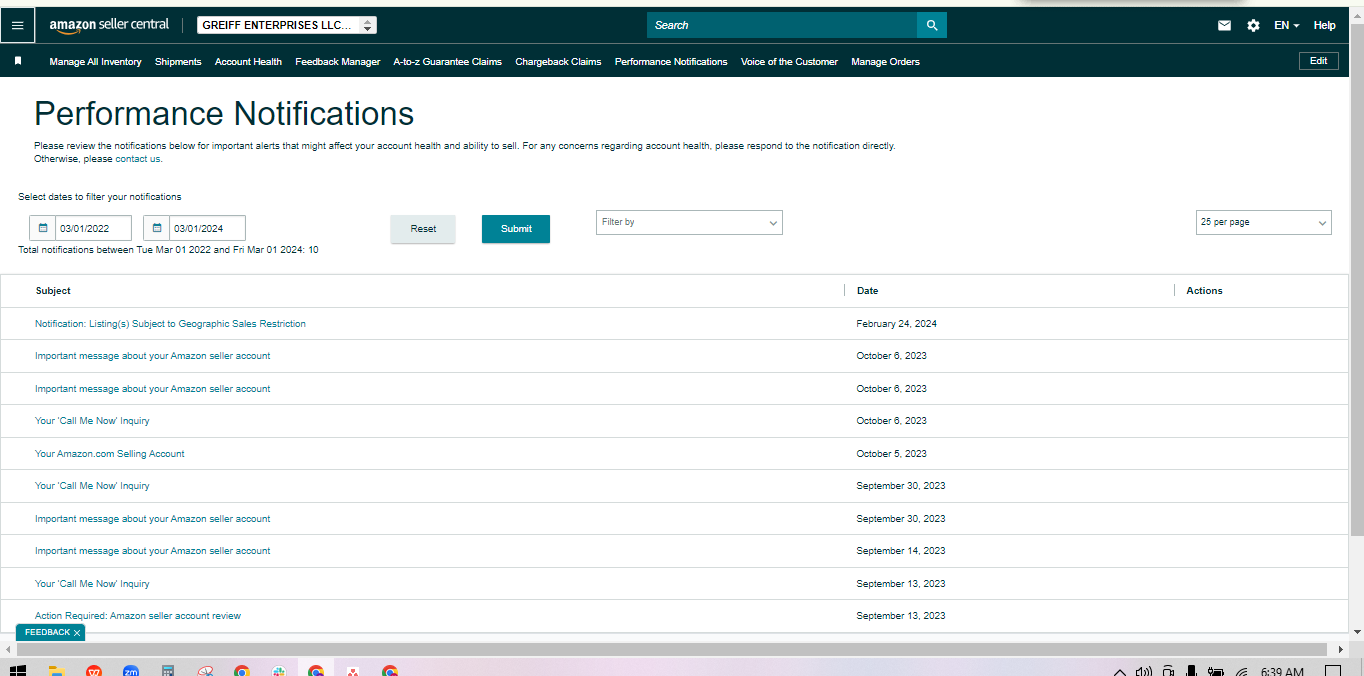Select Performance Notifications in navigation bar
Image resolution: width=1364 pixels, height=676 pixels.
coord(671,62)
